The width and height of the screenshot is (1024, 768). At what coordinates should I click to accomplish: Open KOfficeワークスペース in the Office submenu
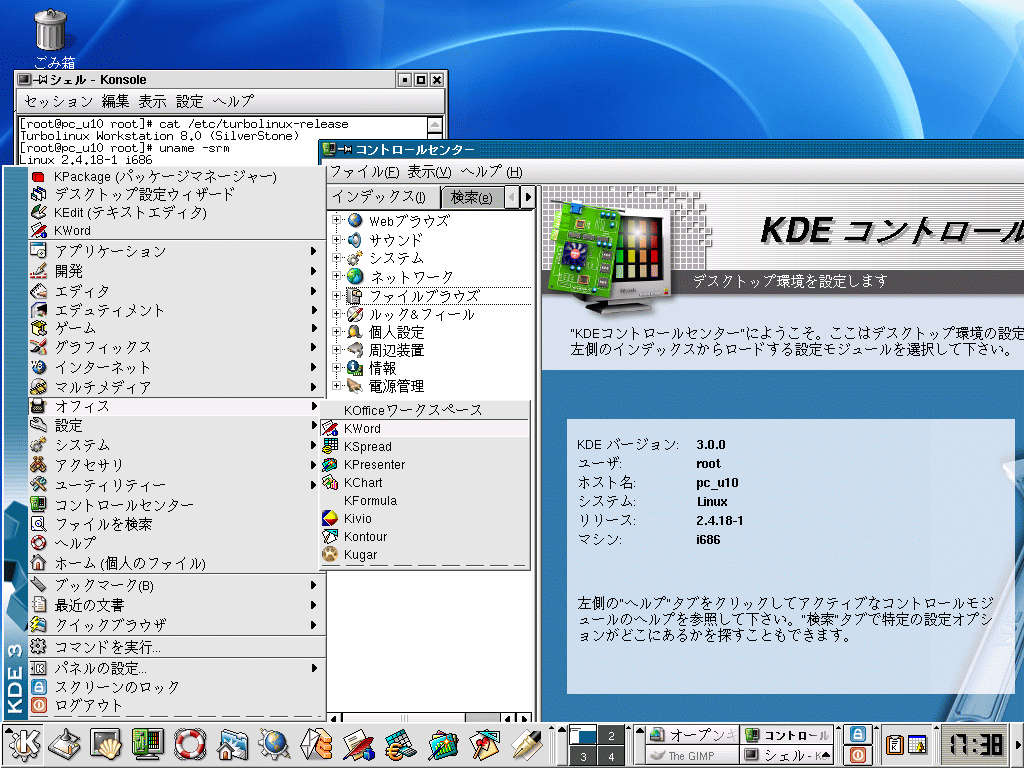point(424,410)
